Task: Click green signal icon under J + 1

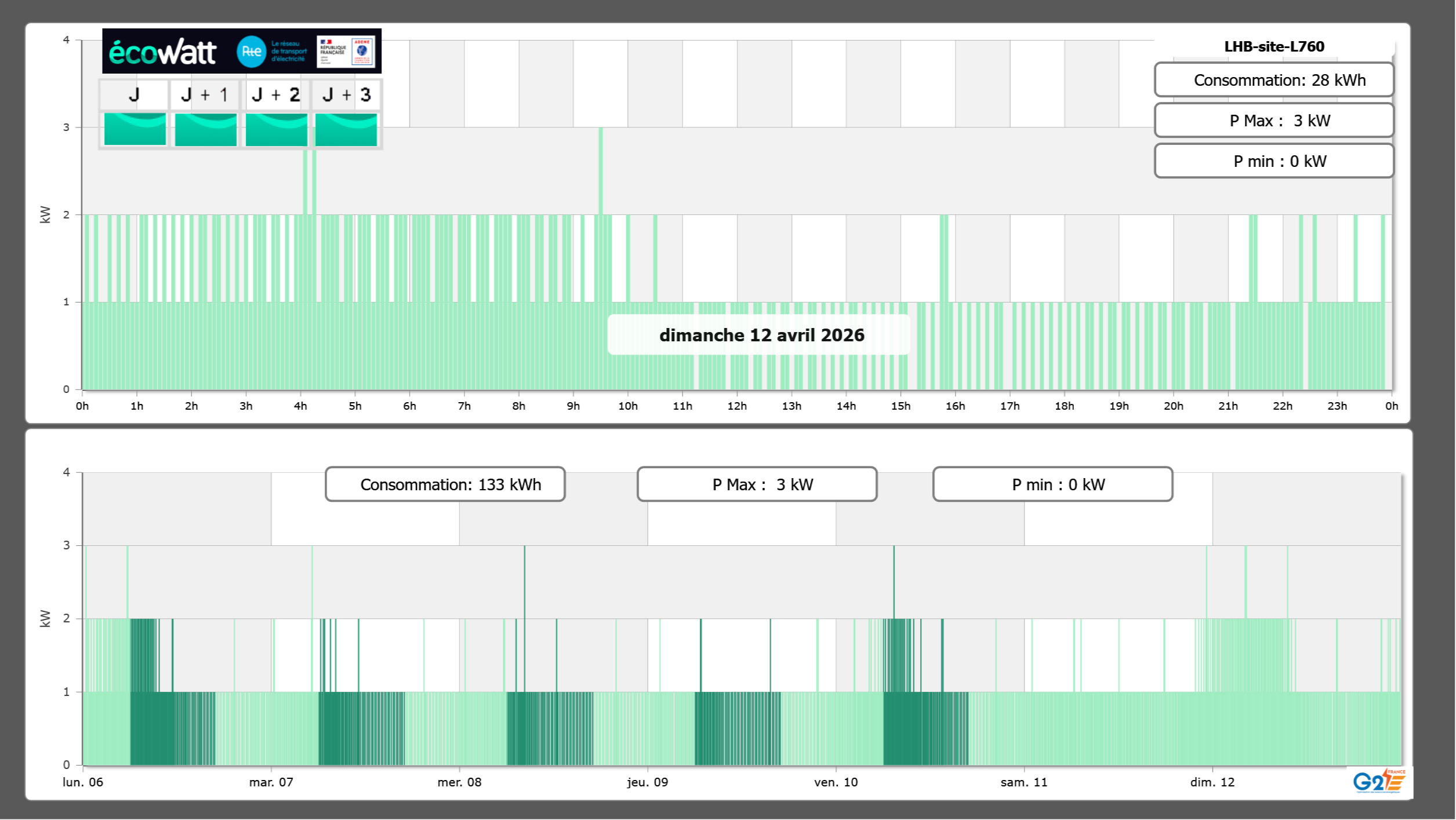Action: 206,129
